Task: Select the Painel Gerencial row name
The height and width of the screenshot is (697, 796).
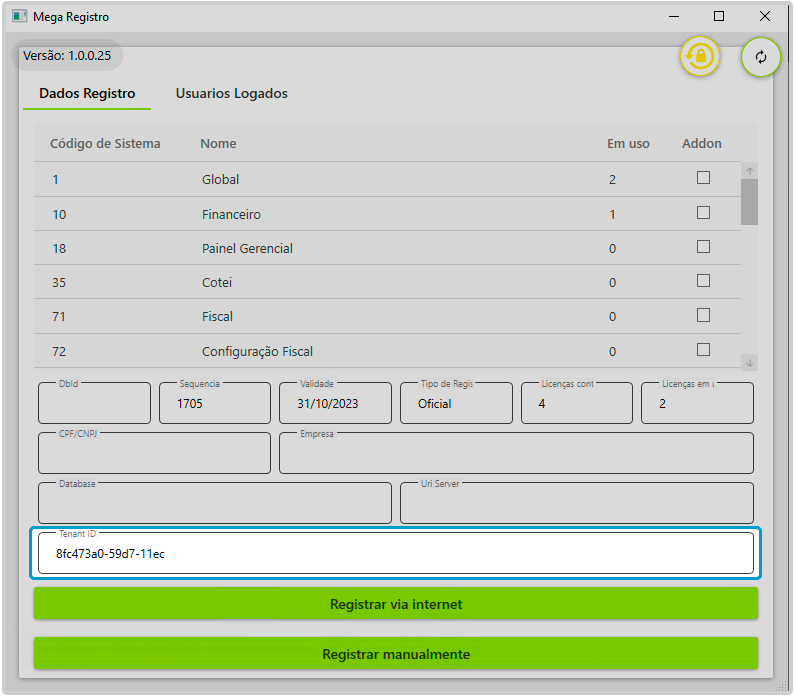Action: [247, 248]
